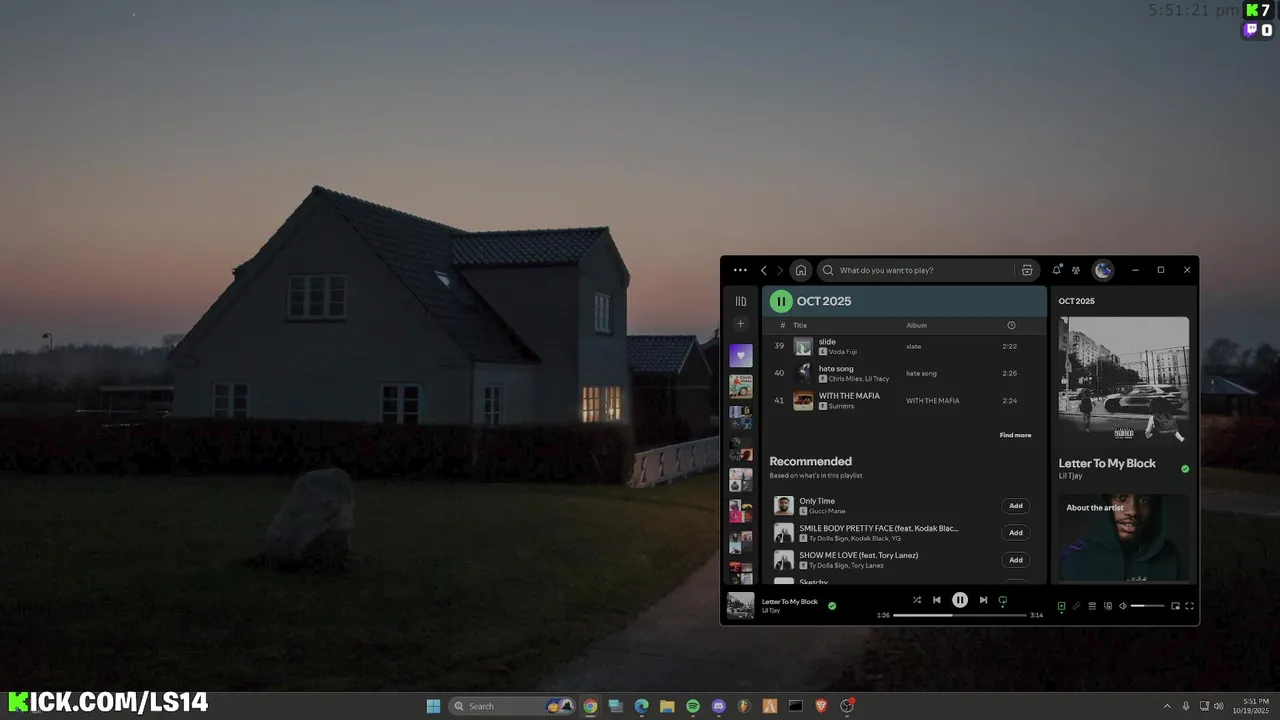1280x720 pixels.
Task: Open Connect to a device icon
Action: 1108,606
